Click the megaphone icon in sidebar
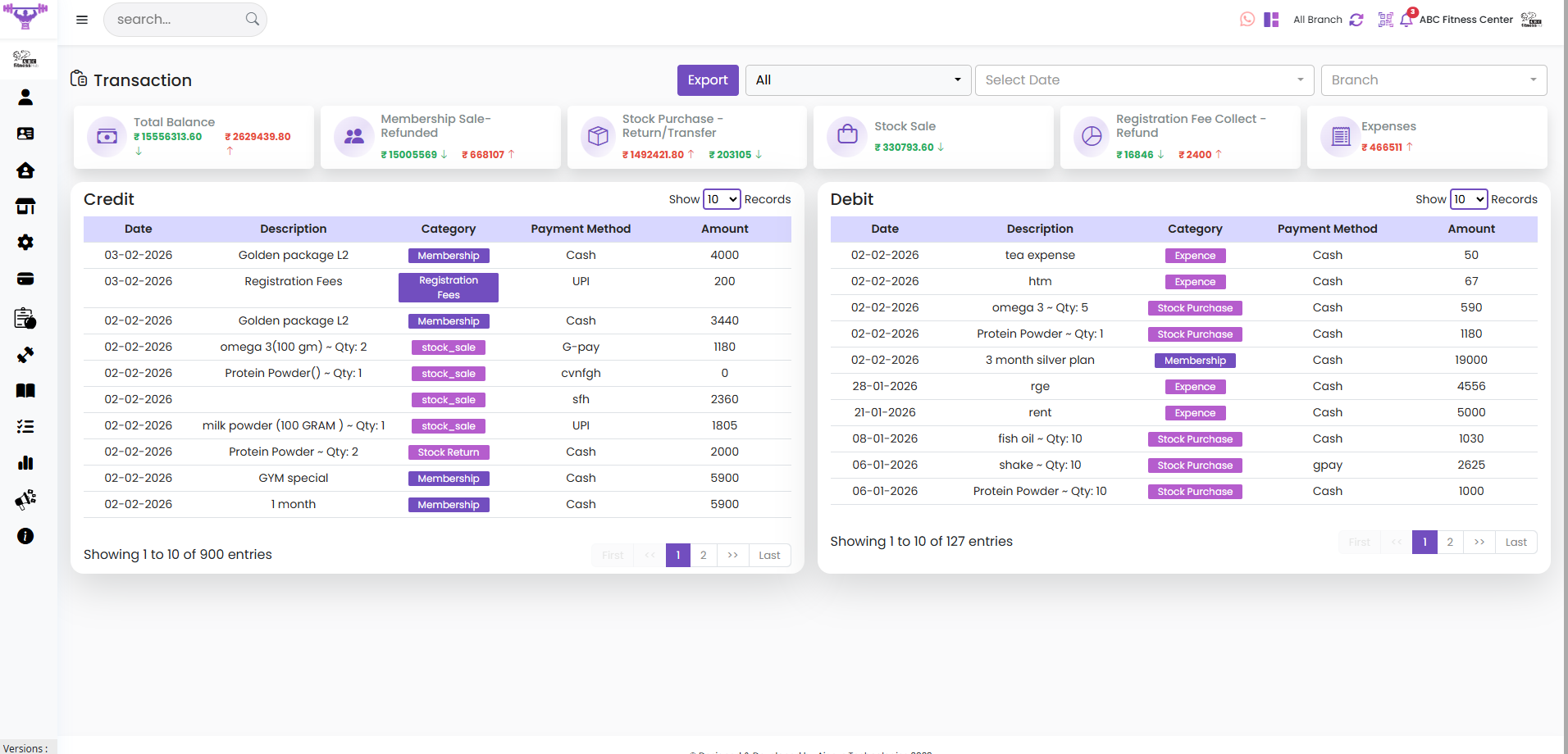Viewport: 1568px width, 754px height. click(25, 499)
